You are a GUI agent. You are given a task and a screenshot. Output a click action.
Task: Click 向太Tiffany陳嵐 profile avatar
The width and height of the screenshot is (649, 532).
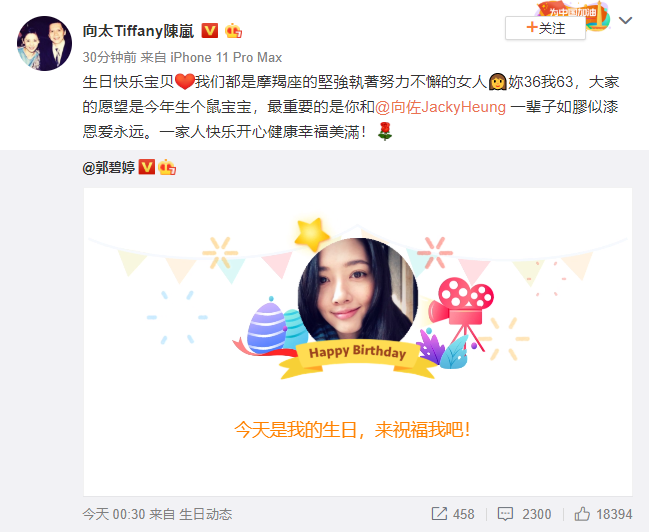coord(44,43)
